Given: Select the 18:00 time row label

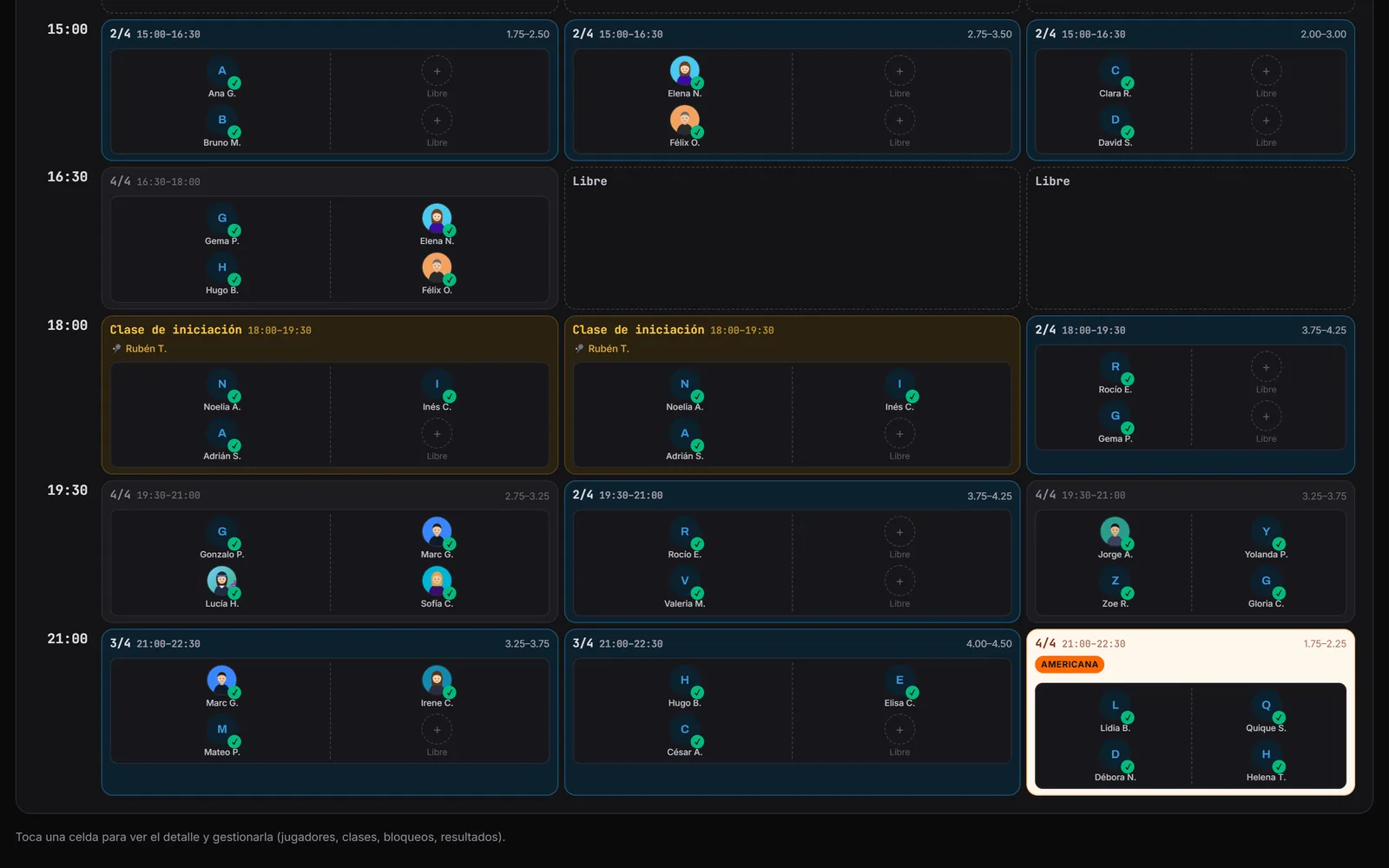Looking at the screenshot, I should click(68, 325).
